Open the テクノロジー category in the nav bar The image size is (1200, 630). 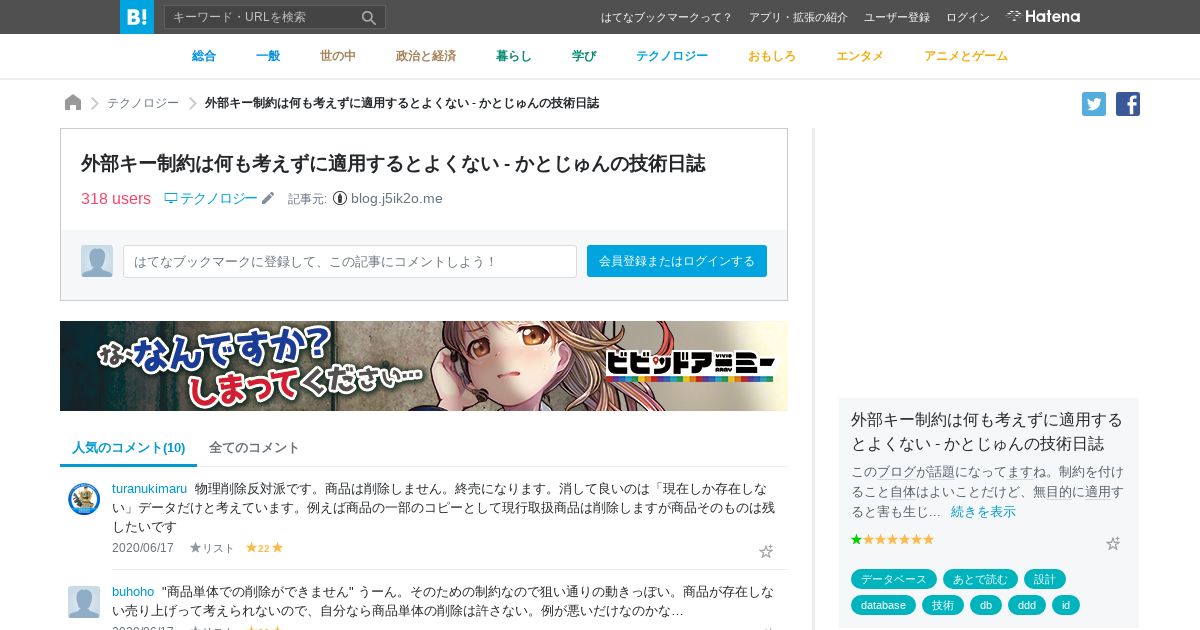pyautogui.click(x=672, y=56)
